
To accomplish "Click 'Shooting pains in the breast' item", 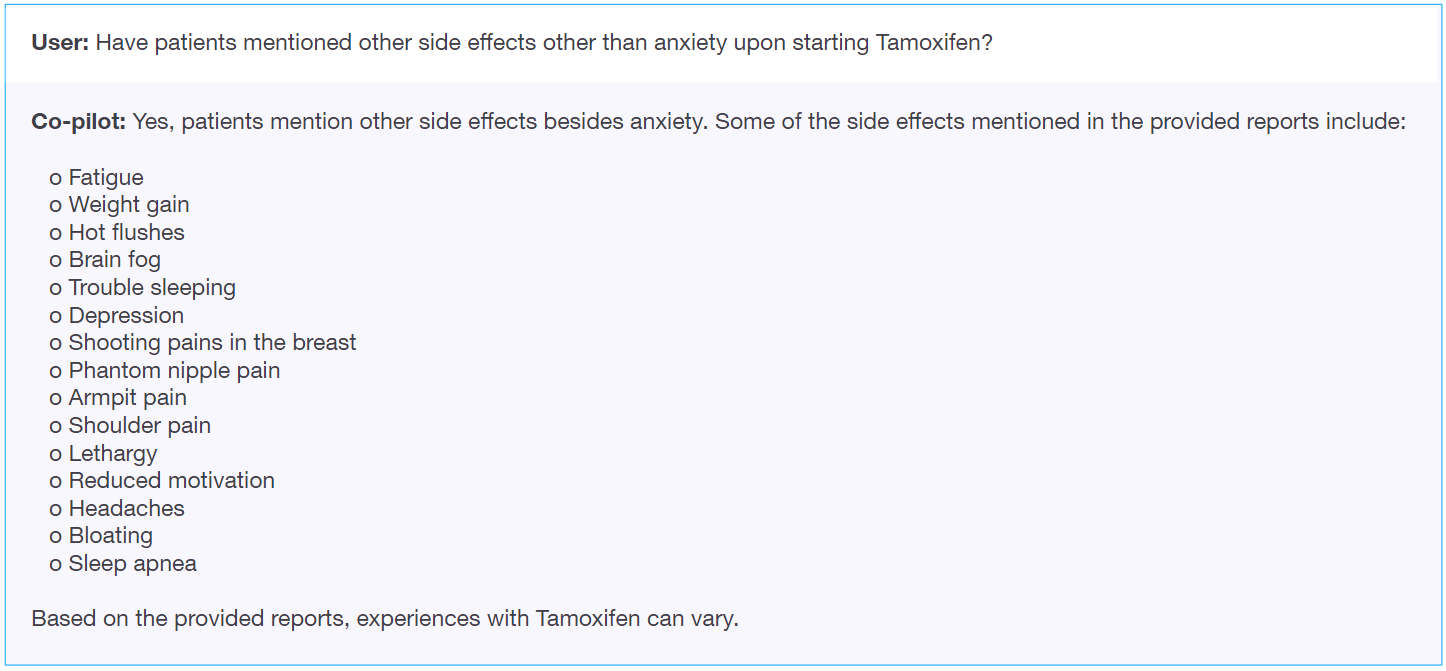I will 212,343.
